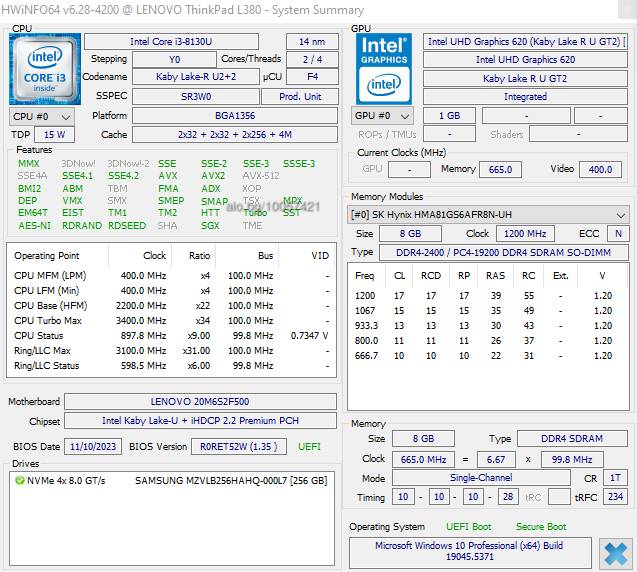
Task: Click the Intel Graphics logo image
Action: 384,69
